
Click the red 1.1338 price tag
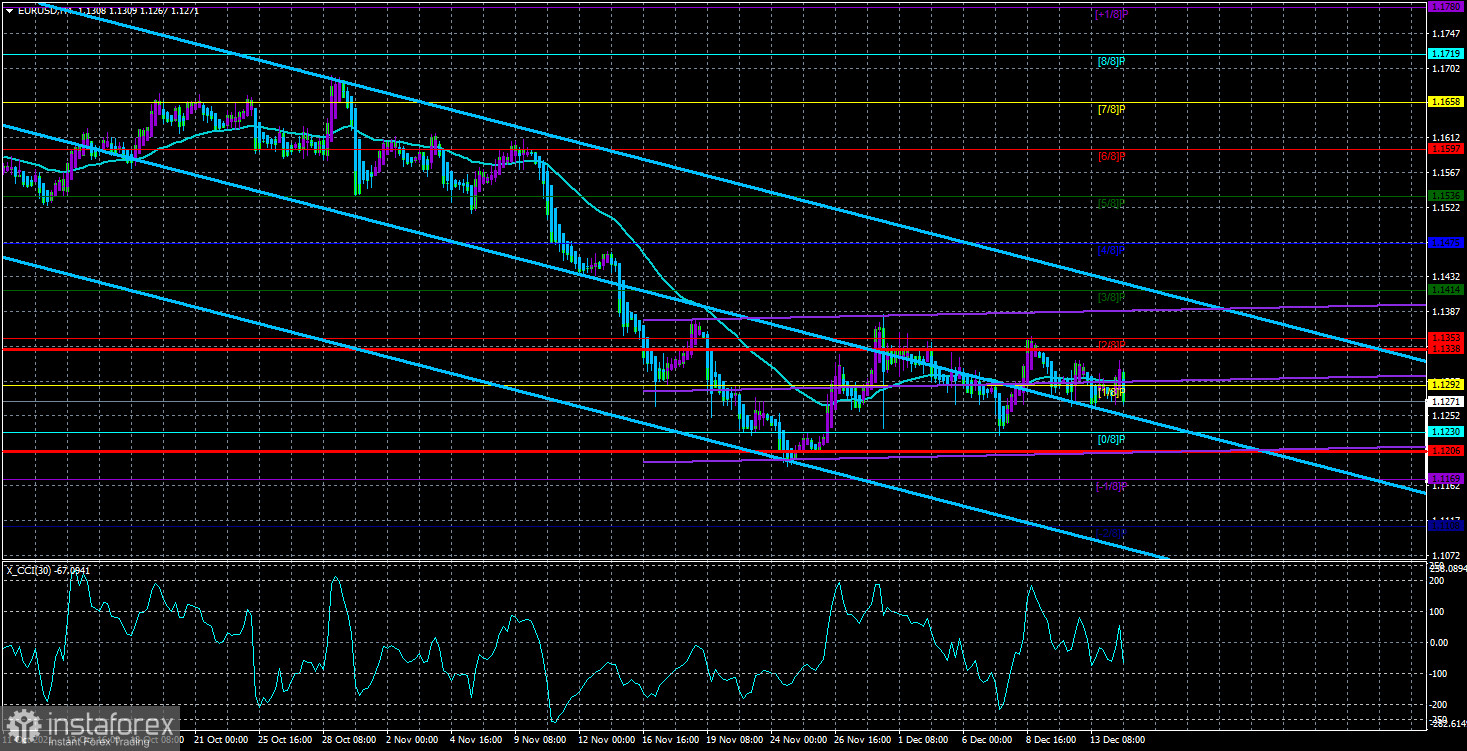point(1447,350)
